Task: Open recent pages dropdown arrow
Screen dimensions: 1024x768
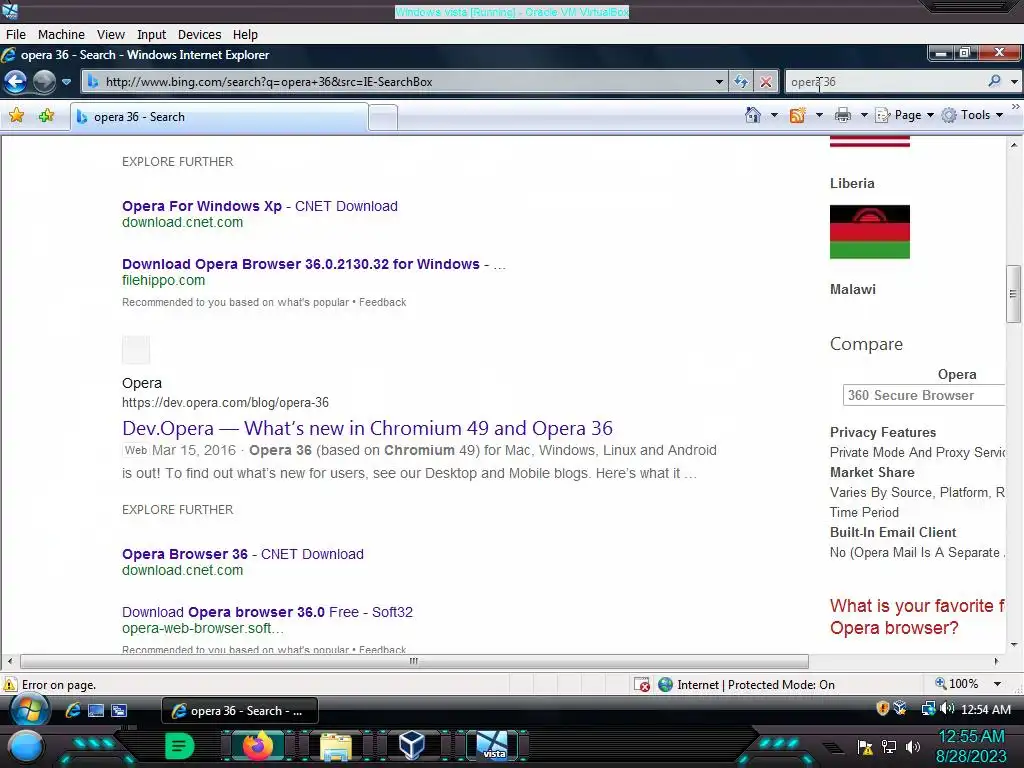Action: coord(66,82)
